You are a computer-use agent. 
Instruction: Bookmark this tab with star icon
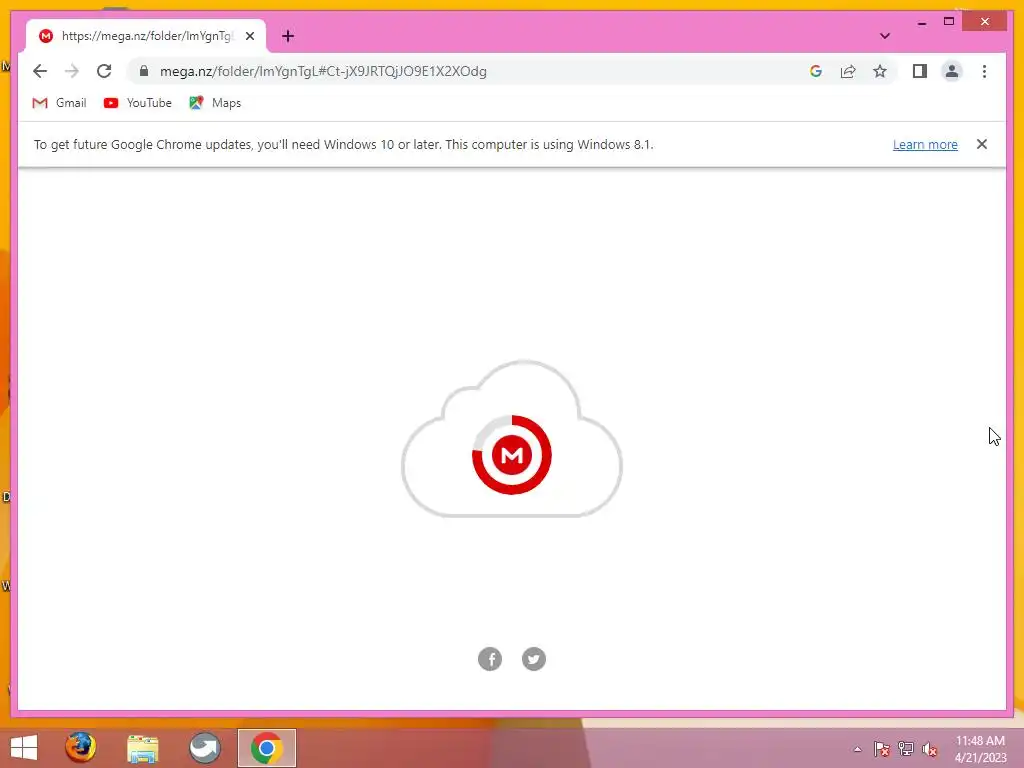pos(880,71)
